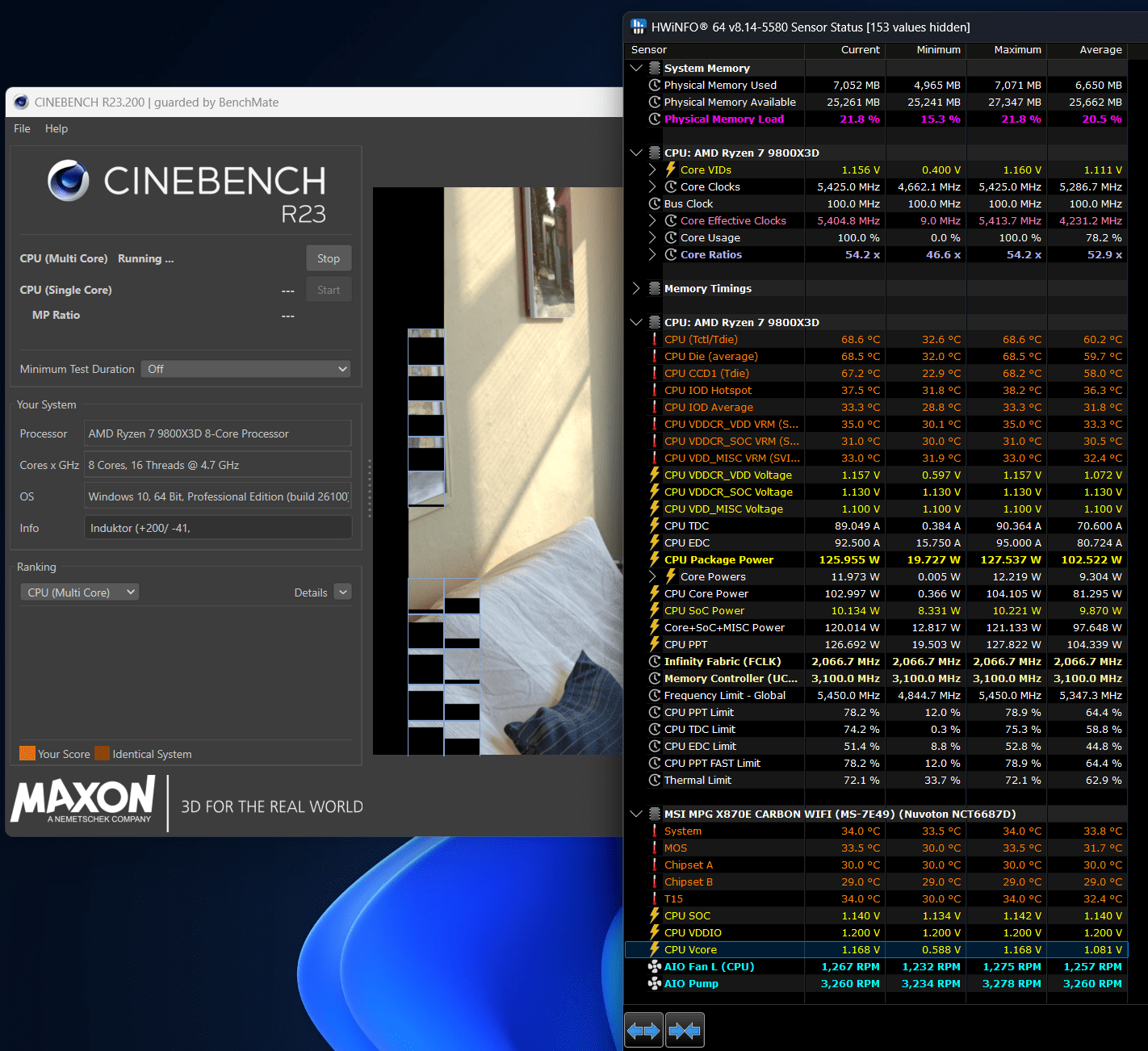The height and width of the screenshot is (1051, 1148).
Task: Click the AIO Pump fan icon
Action: [x=655, y=983]
